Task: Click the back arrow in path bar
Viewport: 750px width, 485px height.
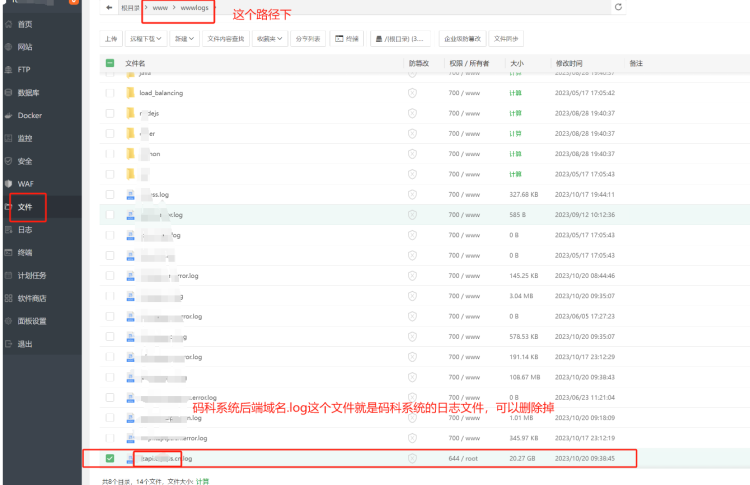Action: pos(109,7)
